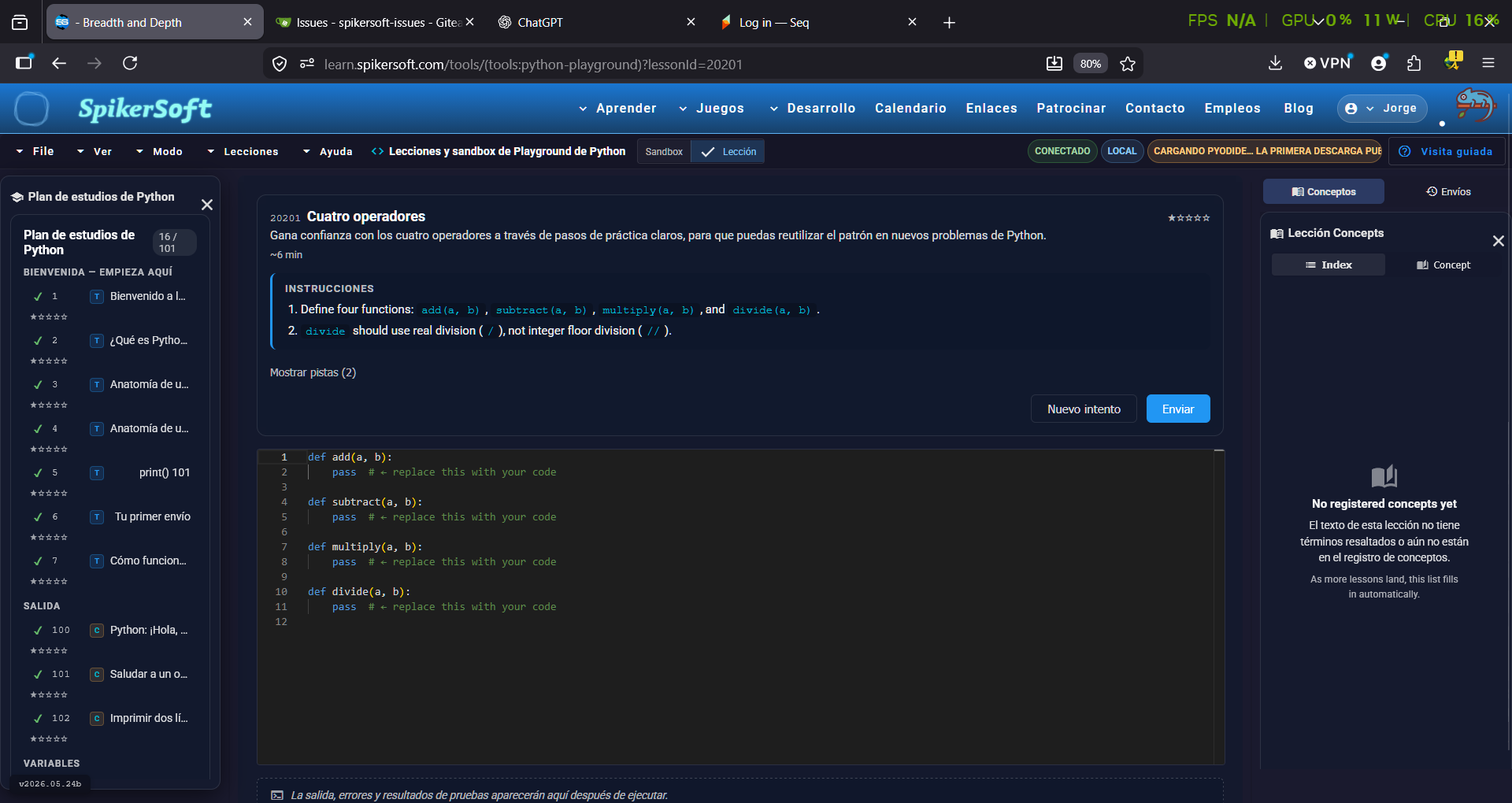Click the SpikerSoft wordmark link

(x=145, y=109)
